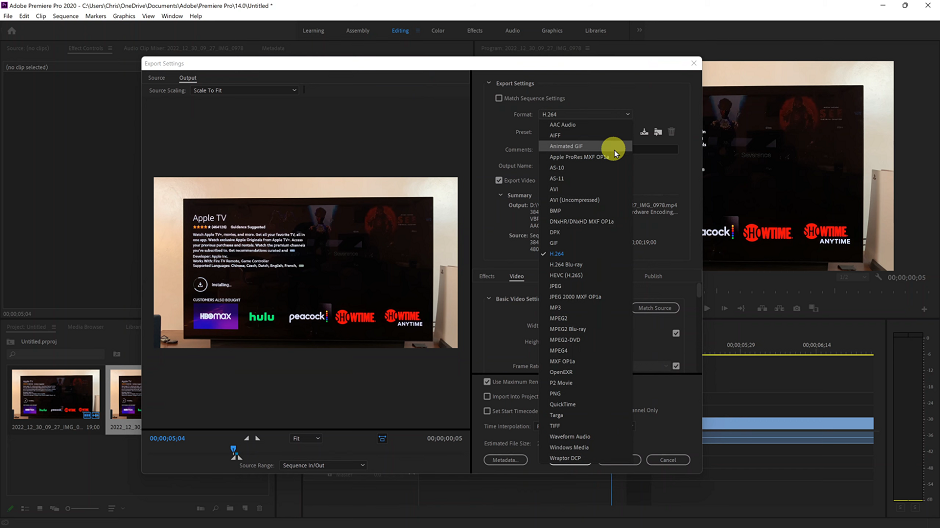Click the Export Frame camera icon
This screenshot has width=940, height=528.
tap(796, 309)
